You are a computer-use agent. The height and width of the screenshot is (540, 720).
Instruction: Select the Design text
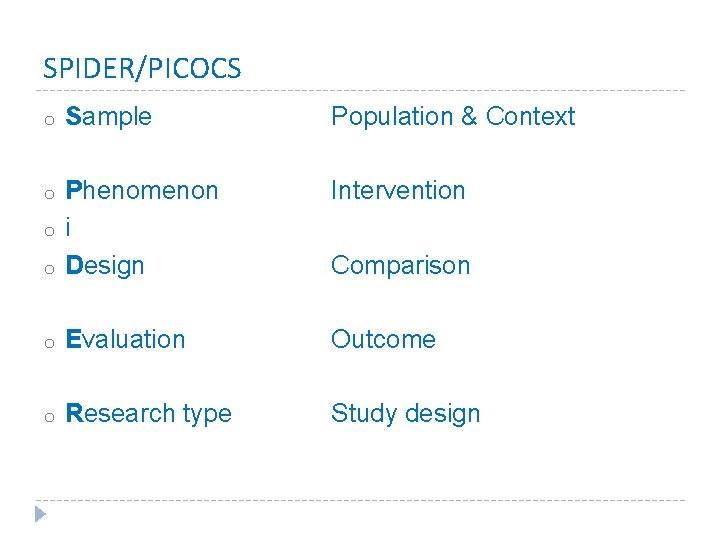(x=105, y=266)
